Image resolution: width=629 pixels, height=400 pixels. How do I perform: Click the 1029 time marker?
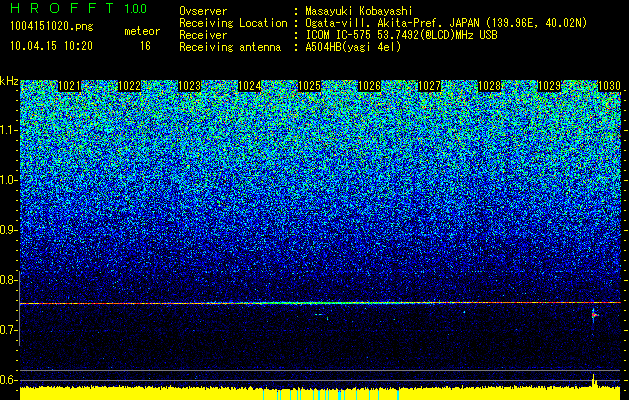pyautogui.click(x=549, y=86)
